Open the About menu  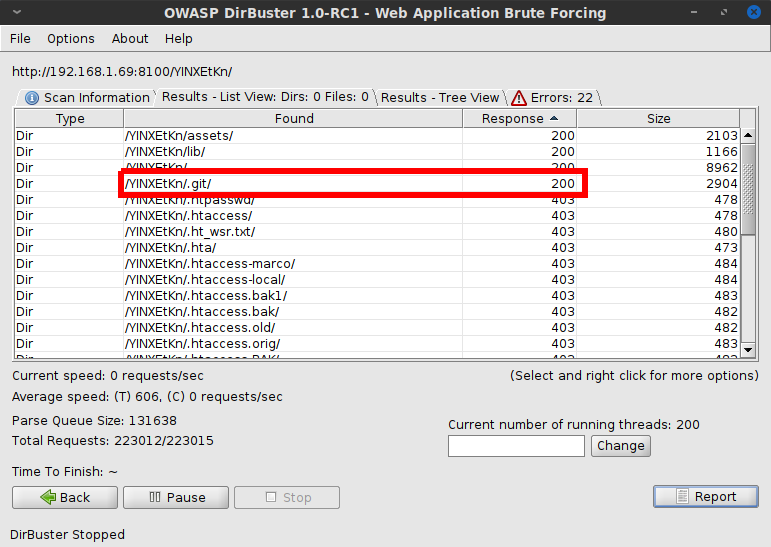tap(130, 38)
